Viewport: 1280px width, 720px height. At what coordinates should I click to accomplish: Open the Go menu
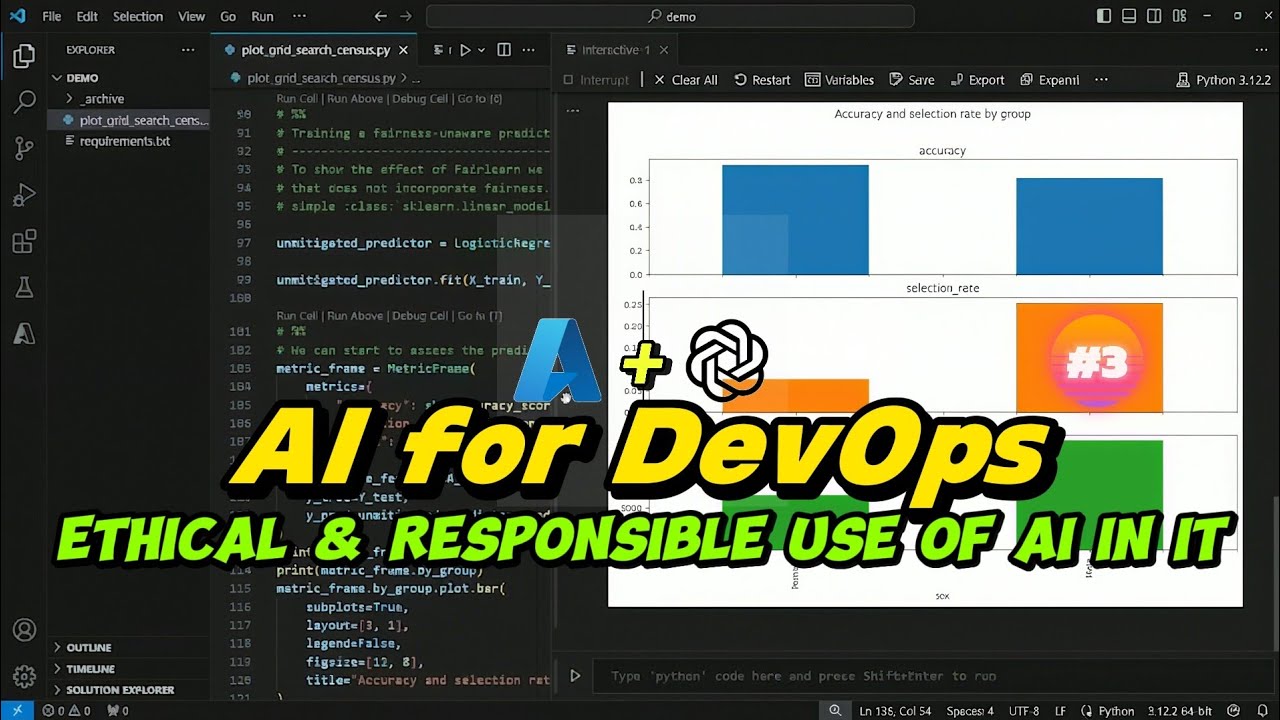coord(228,16)
